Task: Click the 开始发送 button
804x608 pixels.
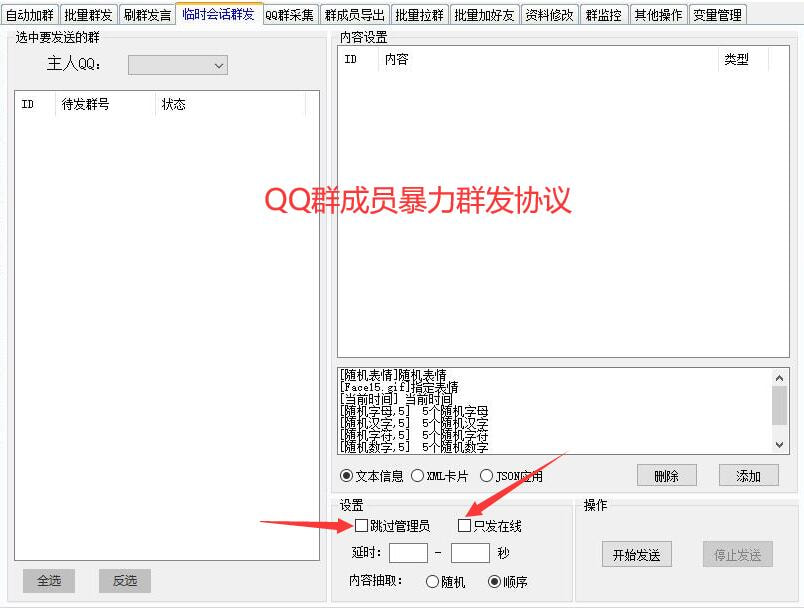Action: pos(637,555)
